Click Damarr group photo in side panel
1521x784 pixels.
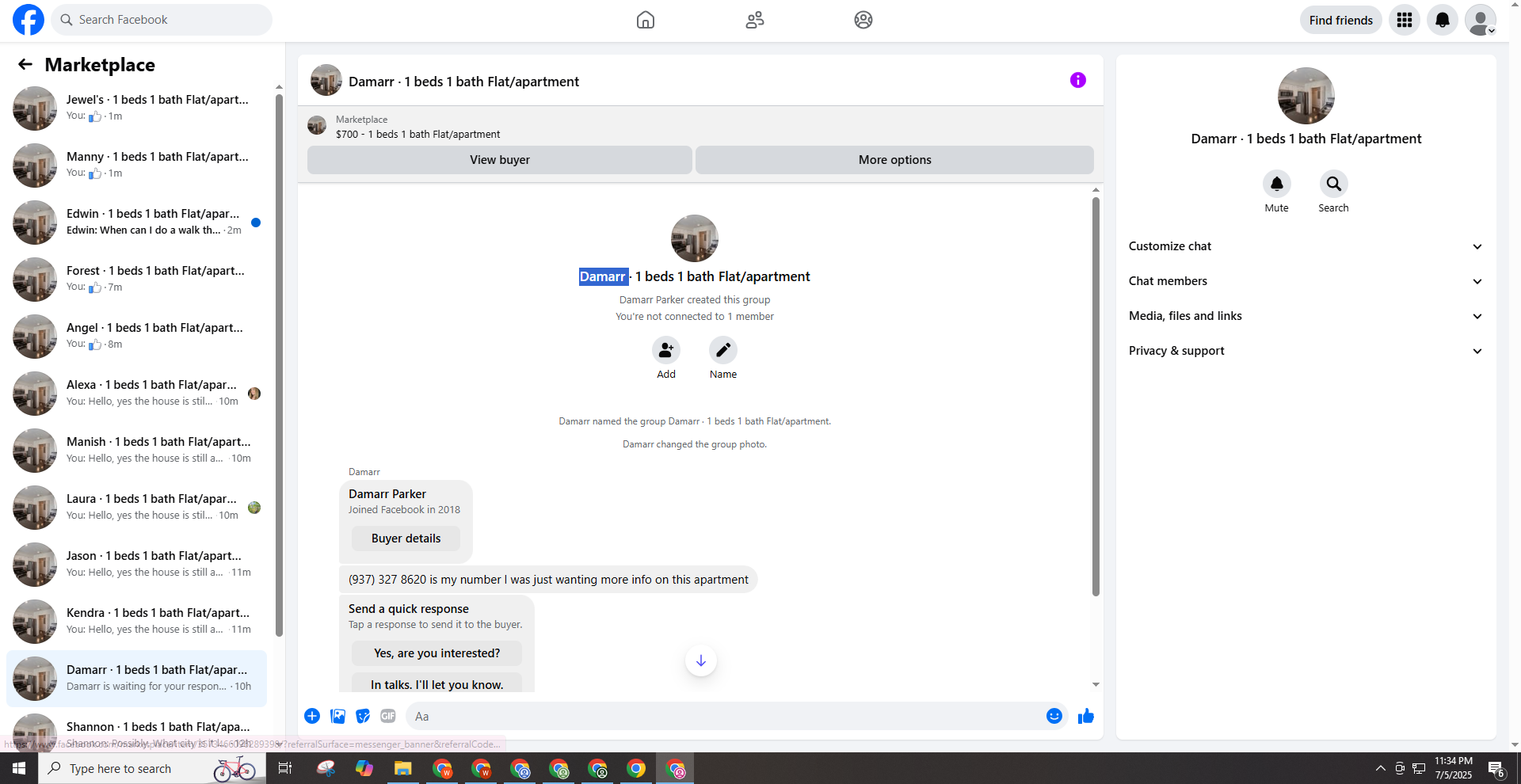(x=1306, y=96)
